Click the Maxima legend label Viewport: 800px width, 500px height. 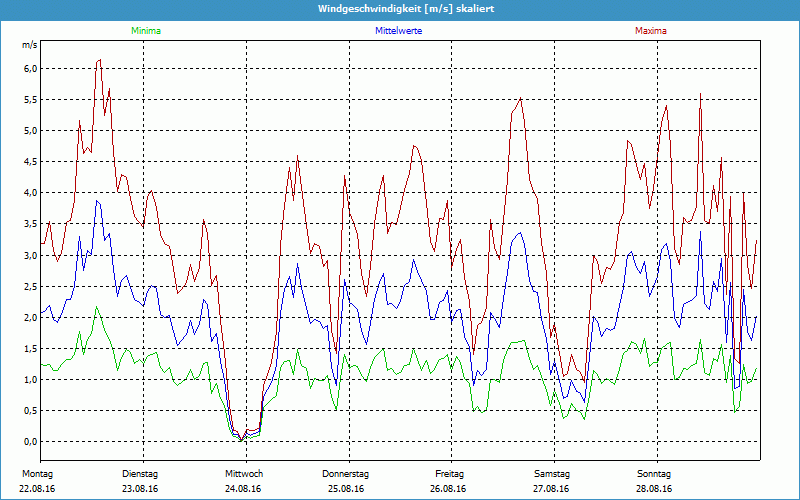click(x=651, y=31)
